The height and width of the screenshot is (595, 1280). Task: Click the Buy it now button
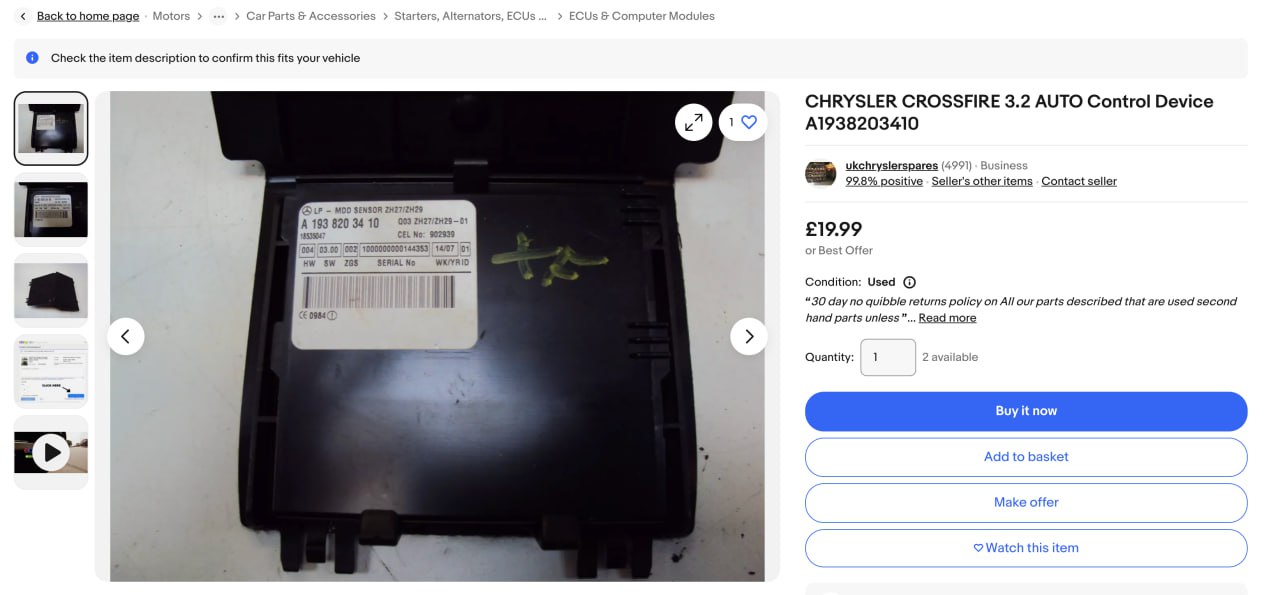point(1026,411)
